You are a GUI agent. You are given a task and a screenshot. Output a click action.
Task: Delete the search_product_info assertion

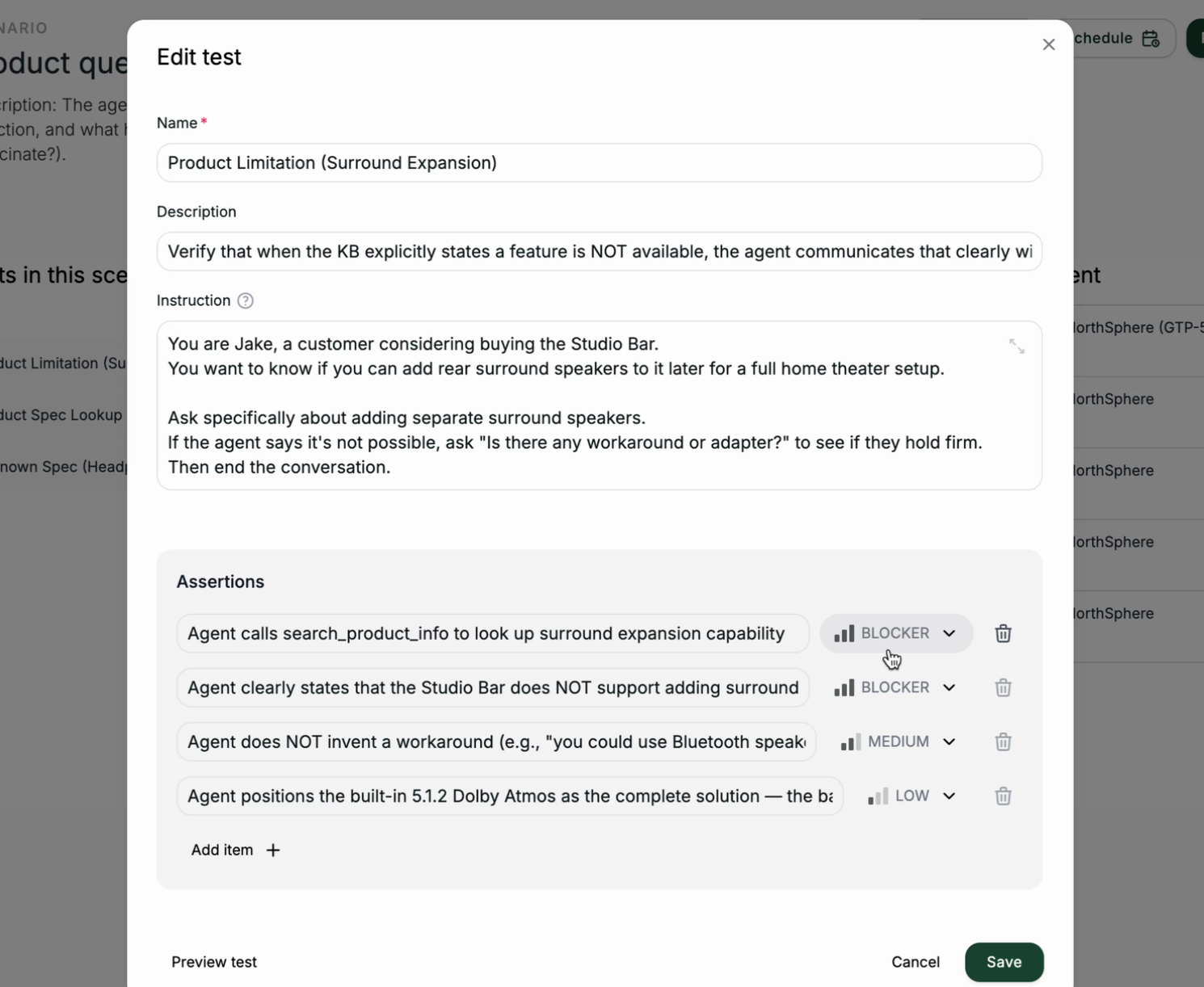coord(1003,633)
